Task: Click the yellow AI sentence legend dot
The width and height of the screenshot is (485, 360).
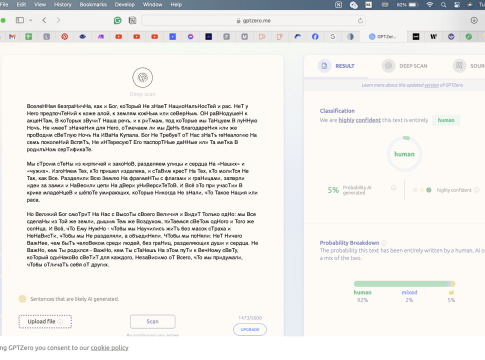Action: [22, 299]
